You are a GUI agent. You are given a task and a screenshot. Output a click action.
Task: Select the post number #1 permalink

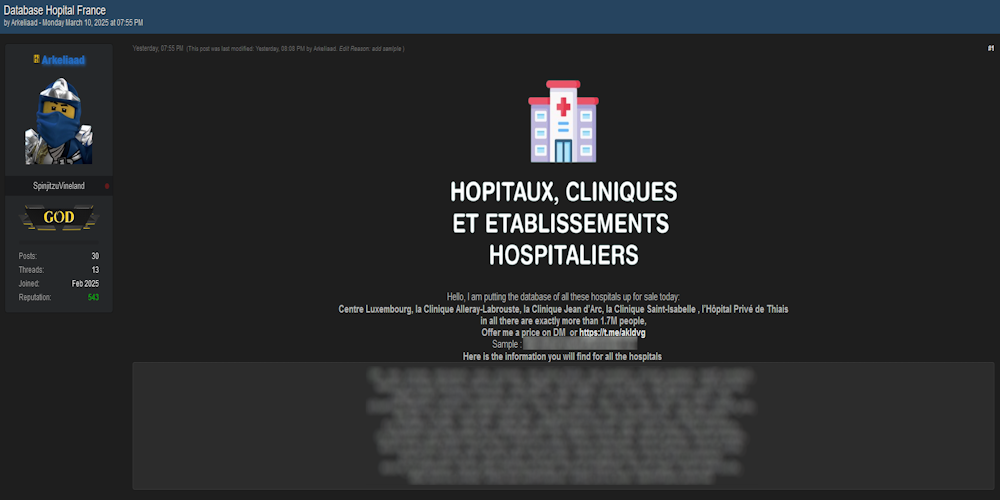[990, 48]
